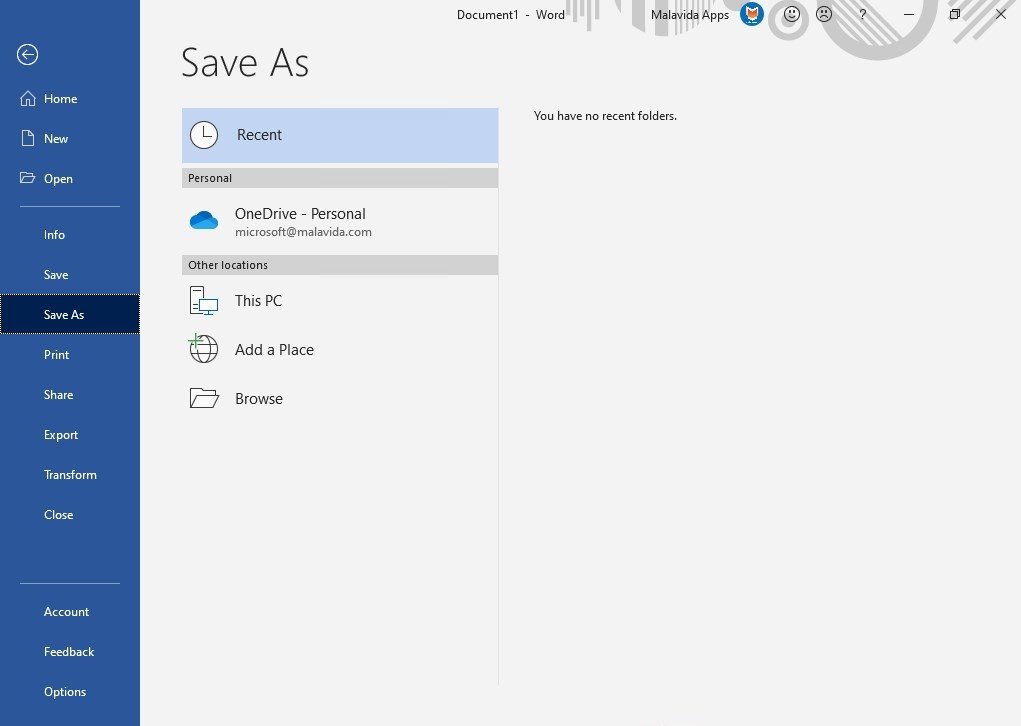This screenshot has height=726, width=1021.
Task: Open the Malavida Apps account avatar
Action: (x=751, y=14)
